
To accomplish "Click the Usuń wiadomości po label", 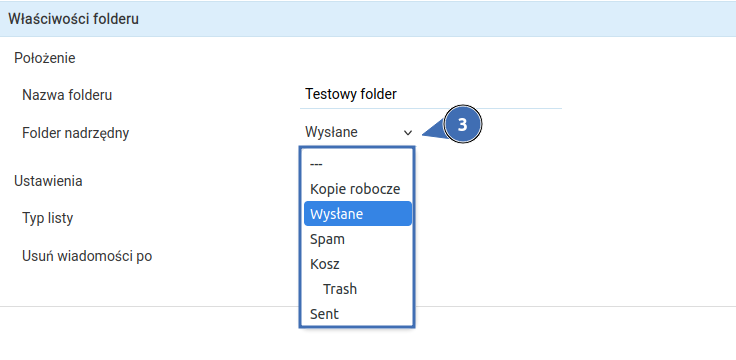I will click(x=87, y=256).
